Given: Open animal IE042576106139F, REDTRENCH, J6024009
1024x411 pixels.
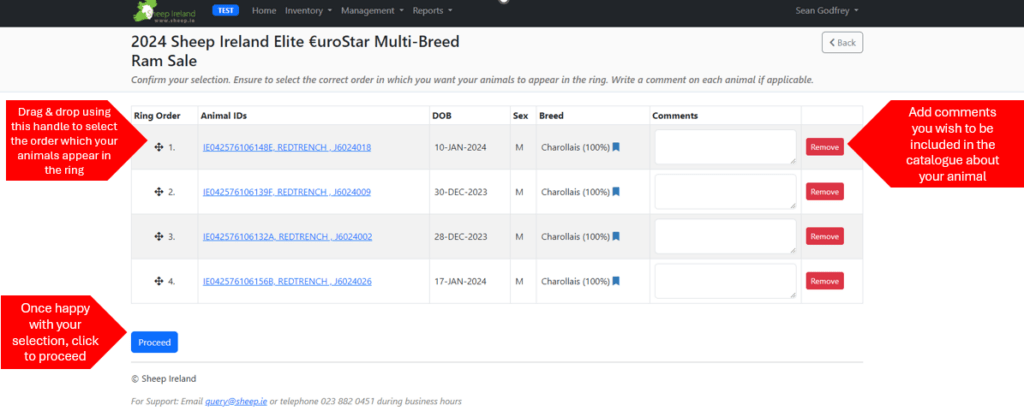Looking at the screenshot, I should 287,192.
